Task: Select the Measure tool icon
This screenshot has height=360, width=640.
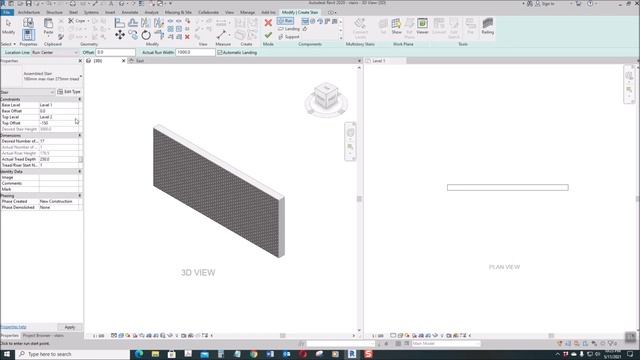Action: pyautogui.click(x=222, y=35)
